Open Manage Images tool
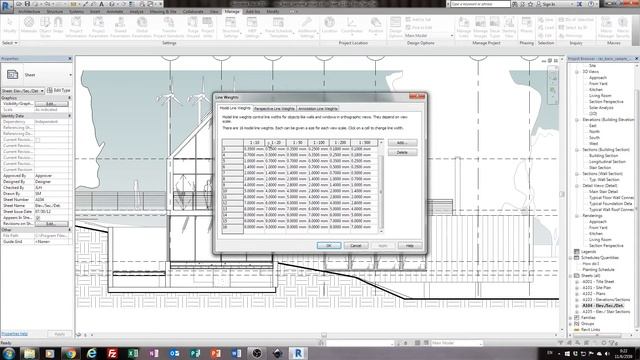The image size is (640, 360). tap(480, 27)
